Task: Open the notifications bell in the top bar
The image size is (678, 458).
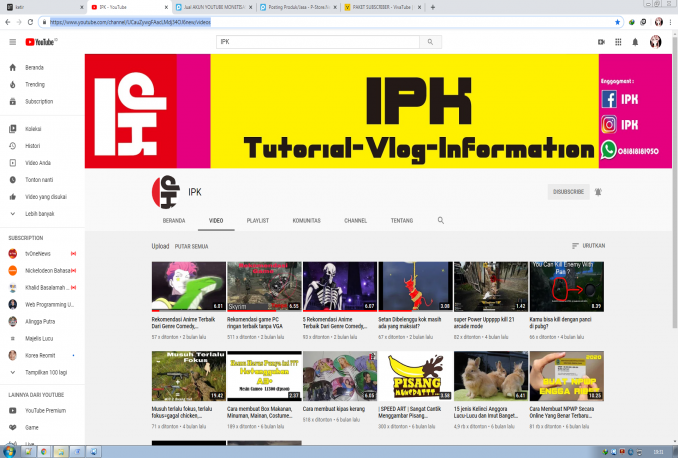Action: pos(635,42)
